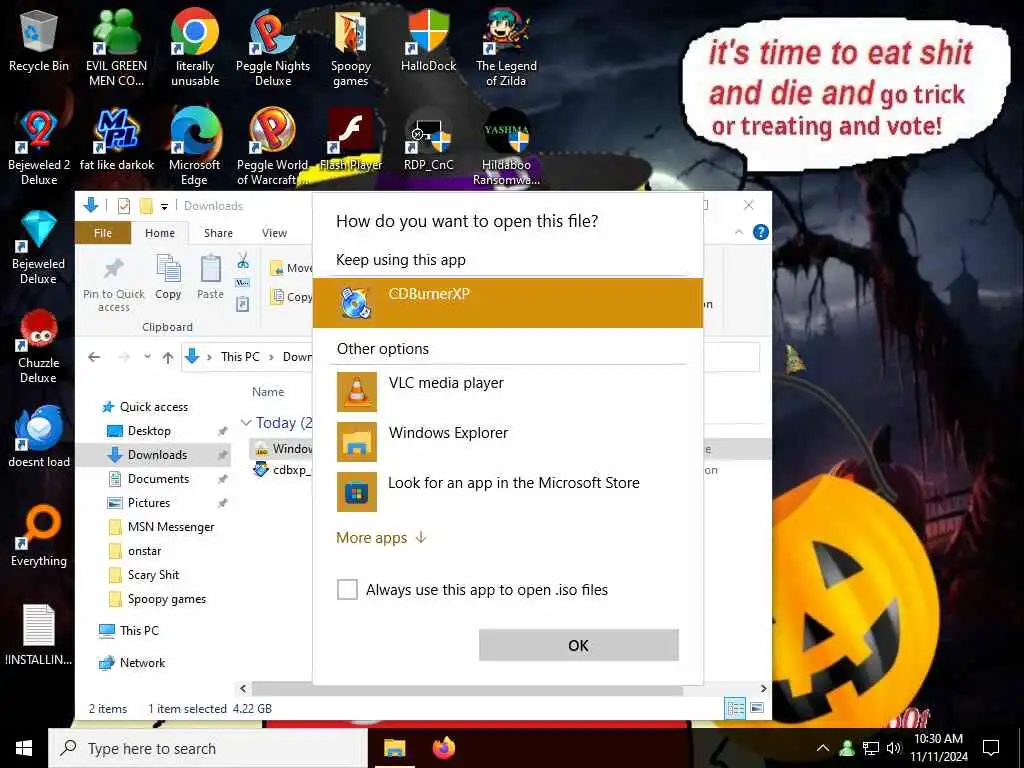The image size is (1024, 768).
Task: Switch to the View ribbon tab
Action: coord(274,232)
